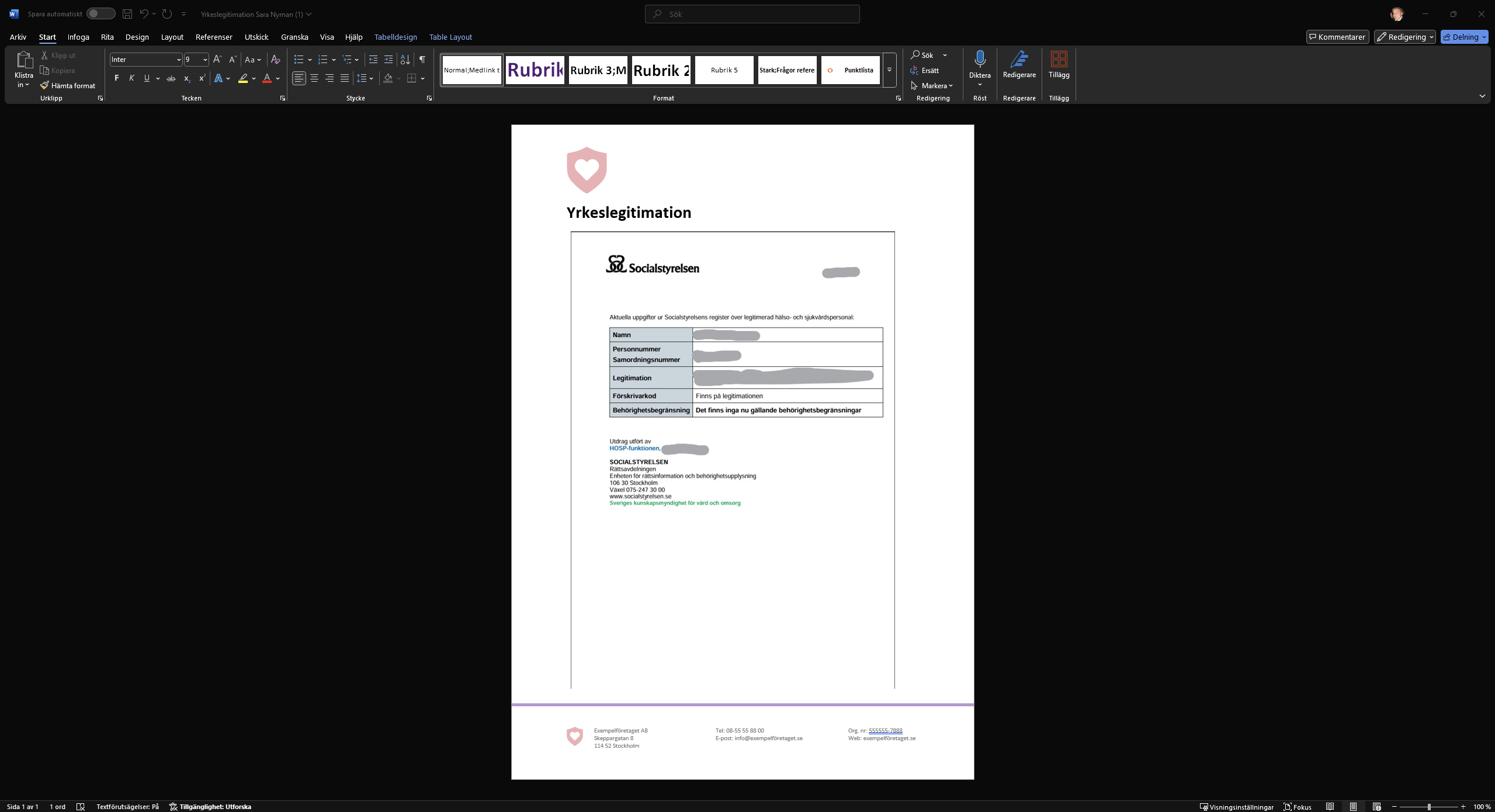
Task: Toggle bold formatting button
Action: pyautogui.click(x=116, y=78)
